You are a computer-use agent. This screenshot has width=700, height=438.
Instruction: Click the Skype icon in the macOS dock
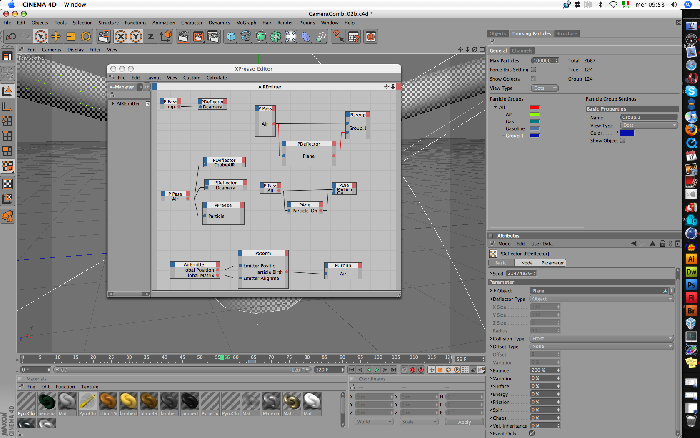(691, 91)
